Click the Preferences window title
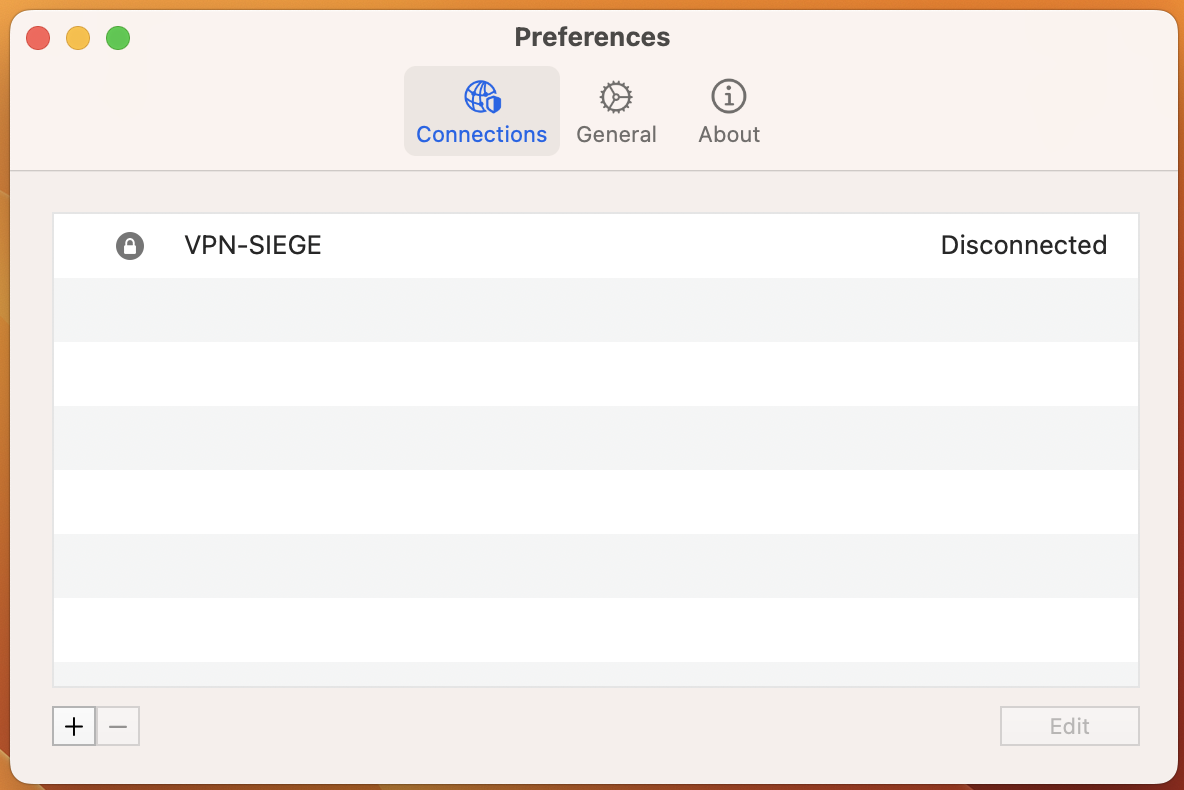This screenshot has height=790, width=1184. [x=592, y=38]
